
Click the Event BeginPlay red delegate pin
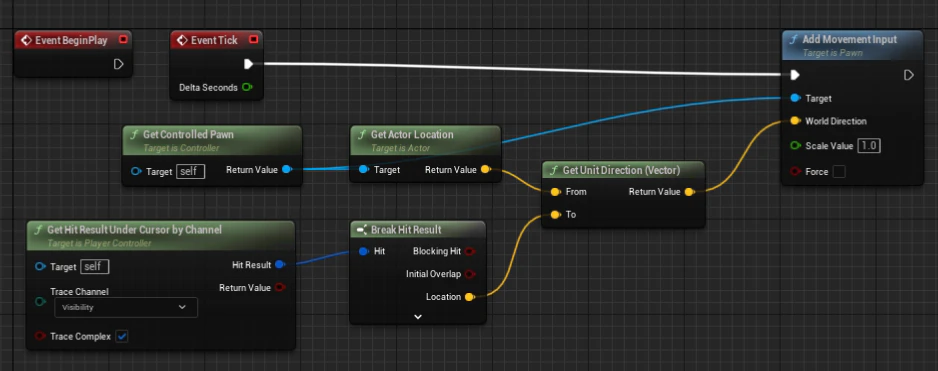(x=123, y=40)
